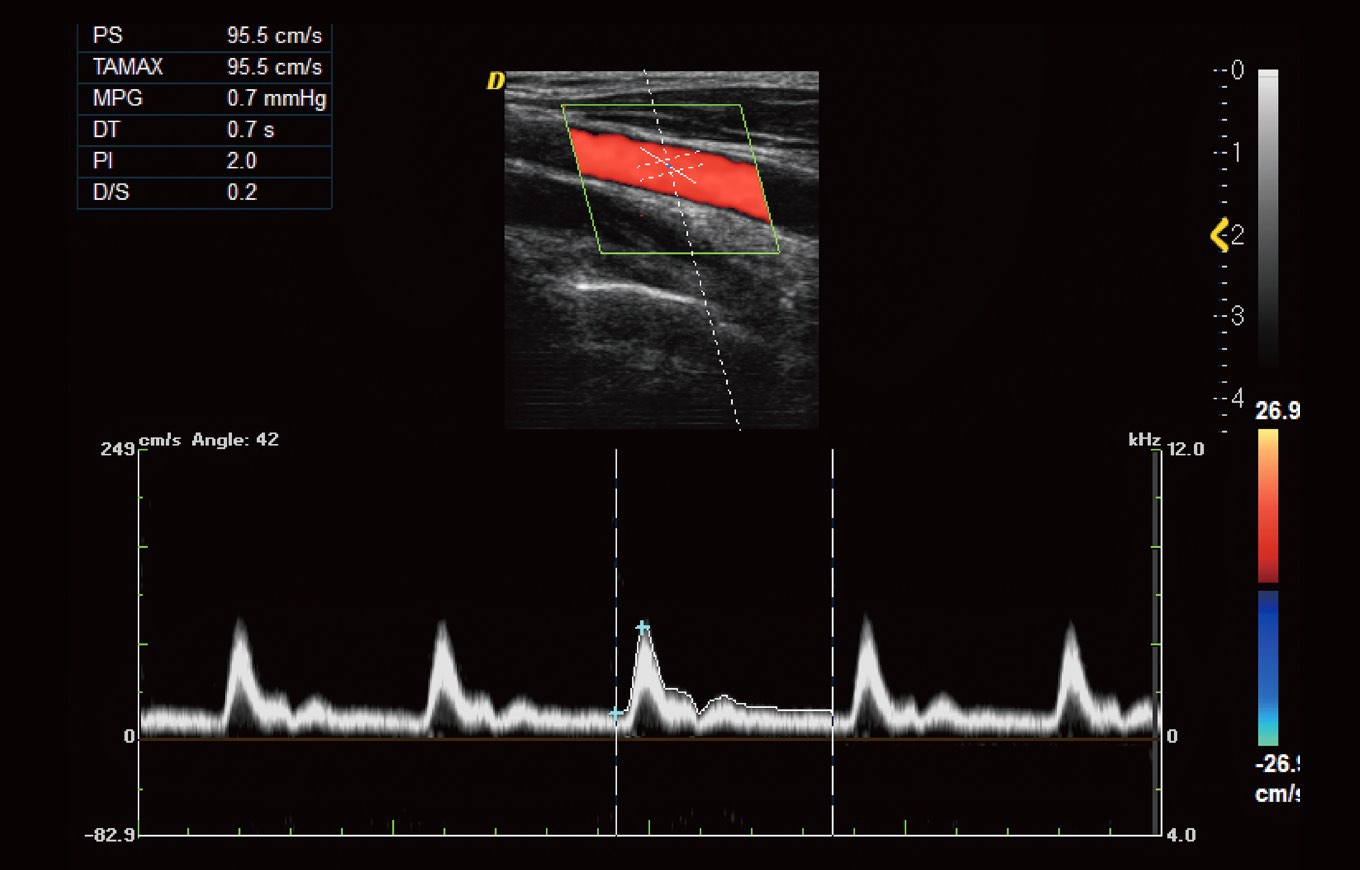
Task: Select the PS 95.5 cm/s measurement row
Action: click(x=204, y=36)
